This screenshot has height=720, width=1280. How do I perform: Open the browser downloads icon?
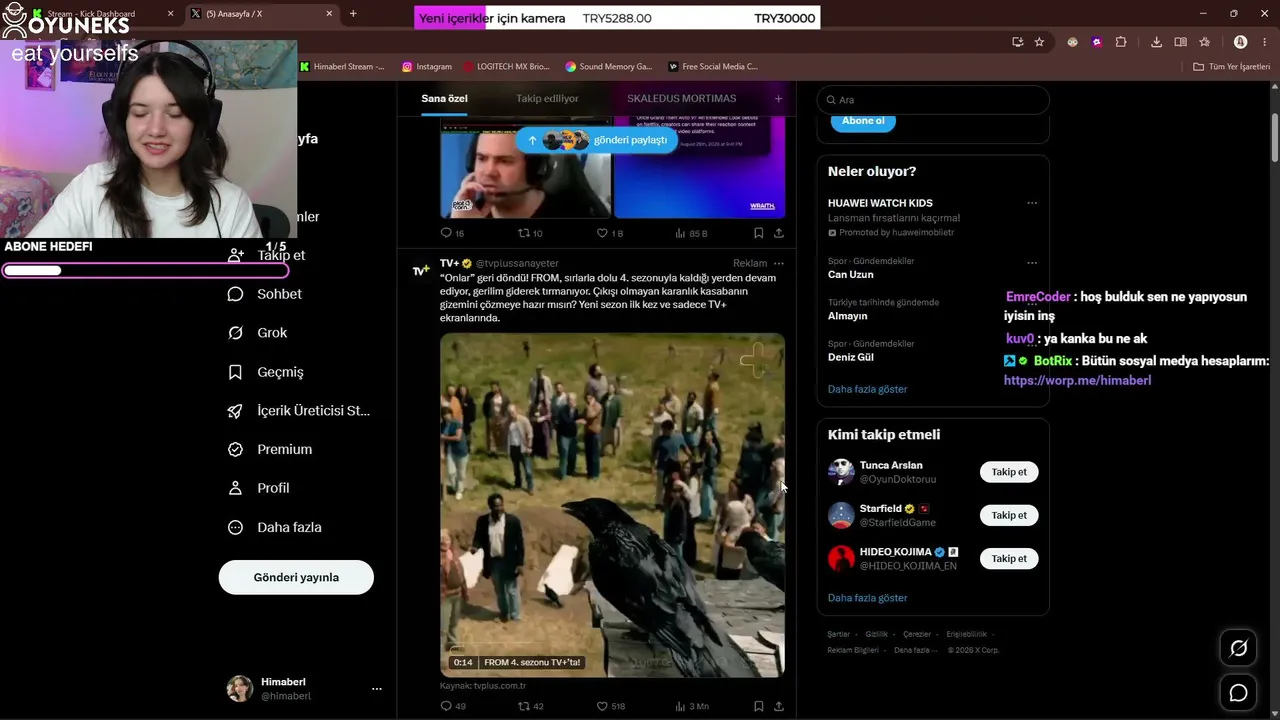[x=1156, y=42]
